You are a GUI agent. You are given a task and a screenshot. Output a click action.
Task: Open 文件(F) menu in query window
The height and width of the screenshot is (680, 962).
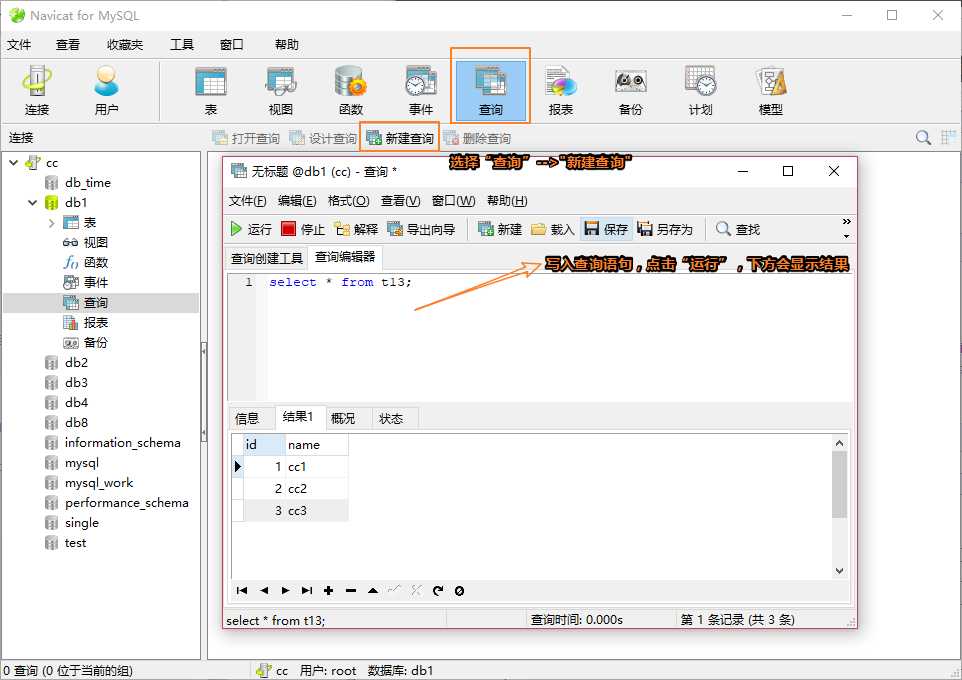pyautogui.click(x=247, y=201)
